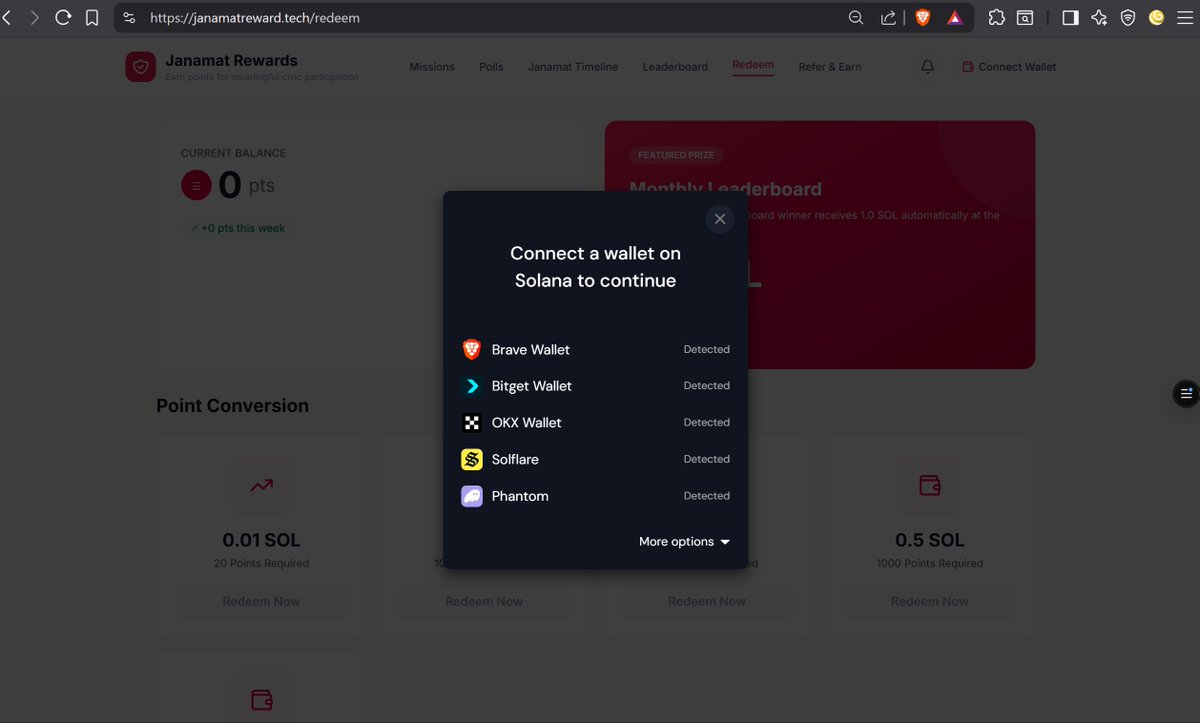Click the Brave Wallet lion icon
The image size is (1200, 723).
472,349
